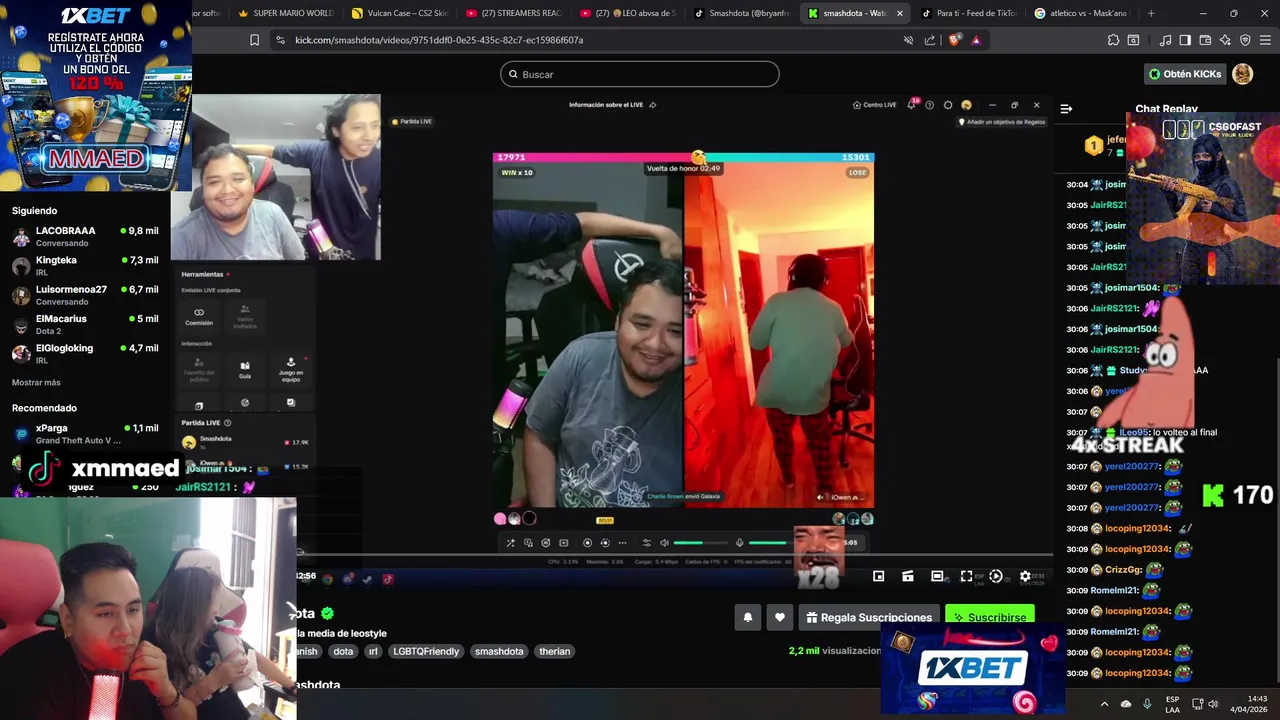Collapse the chat with the arrow icon
The width and height of the screenshot is (1280, 720).
1066,108
